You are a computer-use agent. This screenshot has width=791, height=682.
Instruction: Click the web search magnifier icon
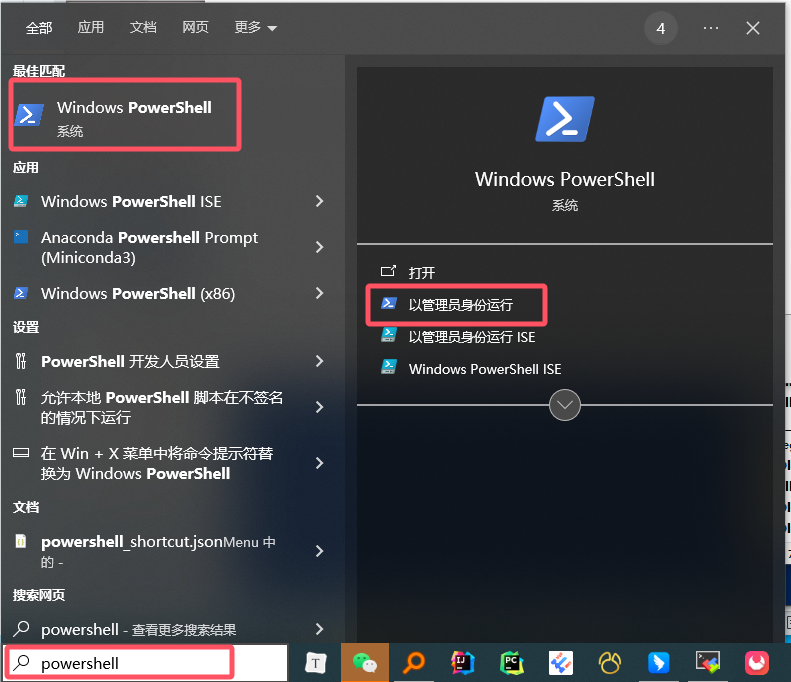coord(21,629)
